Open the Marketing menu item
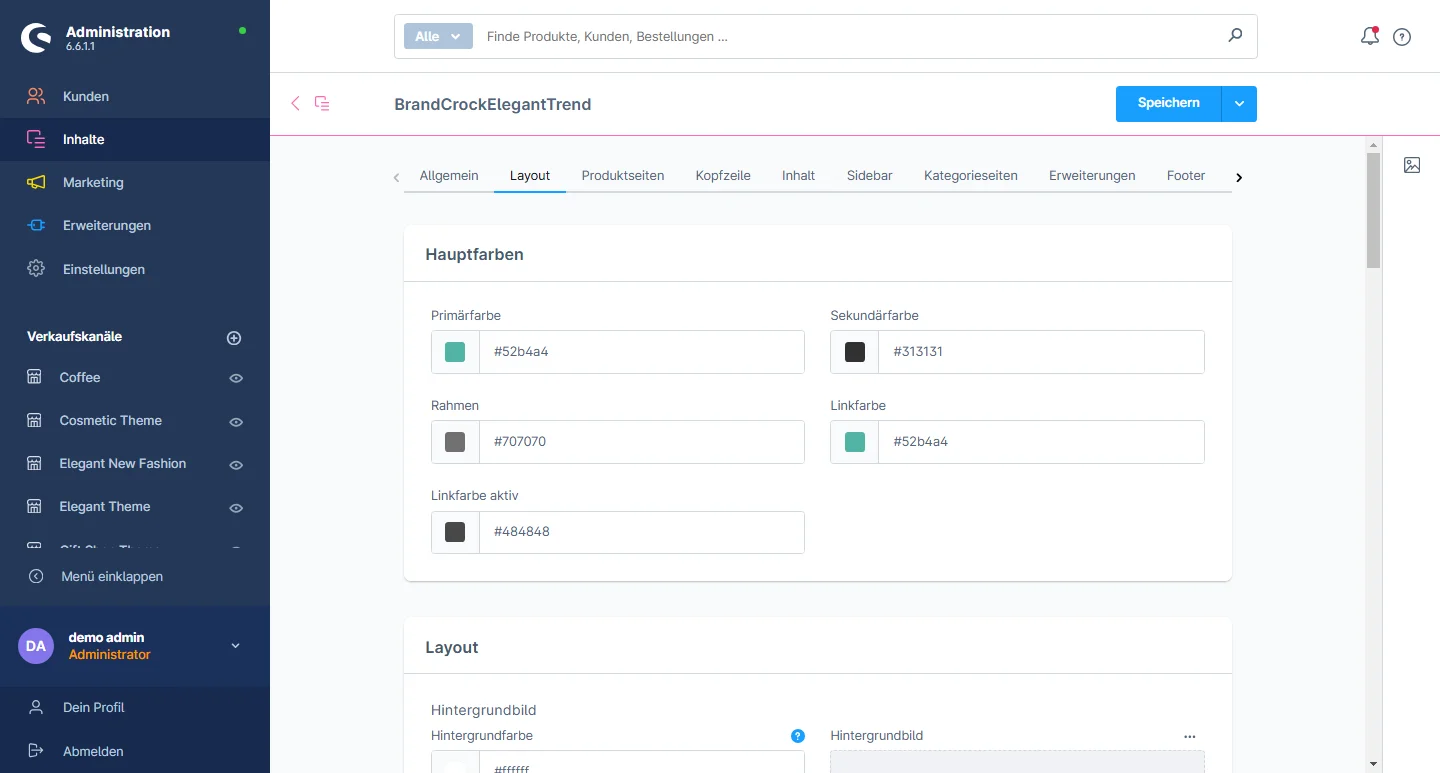1440x773 pixels. pyautogui.click(x=93, y=182)
